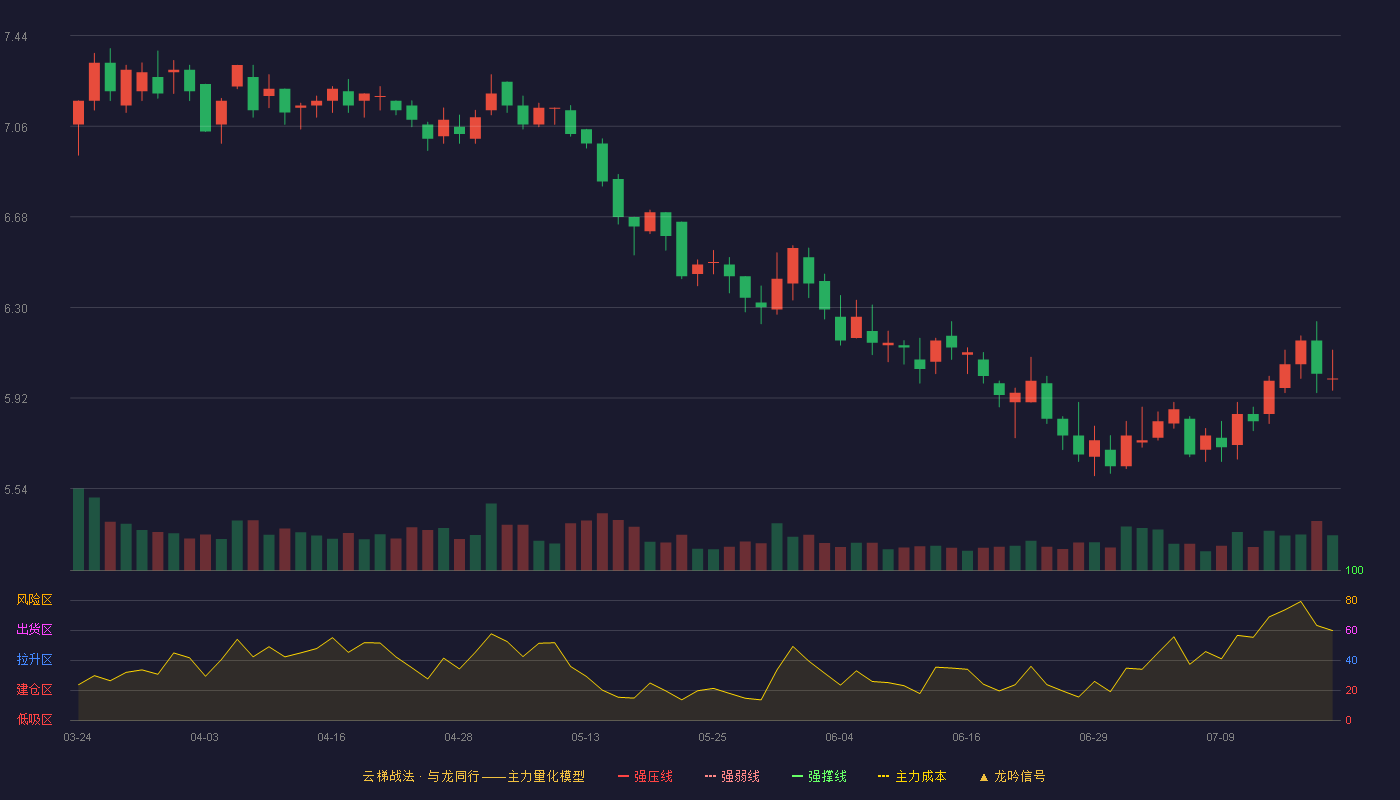Select the 风险区 zone label

(x=35, y=600)
